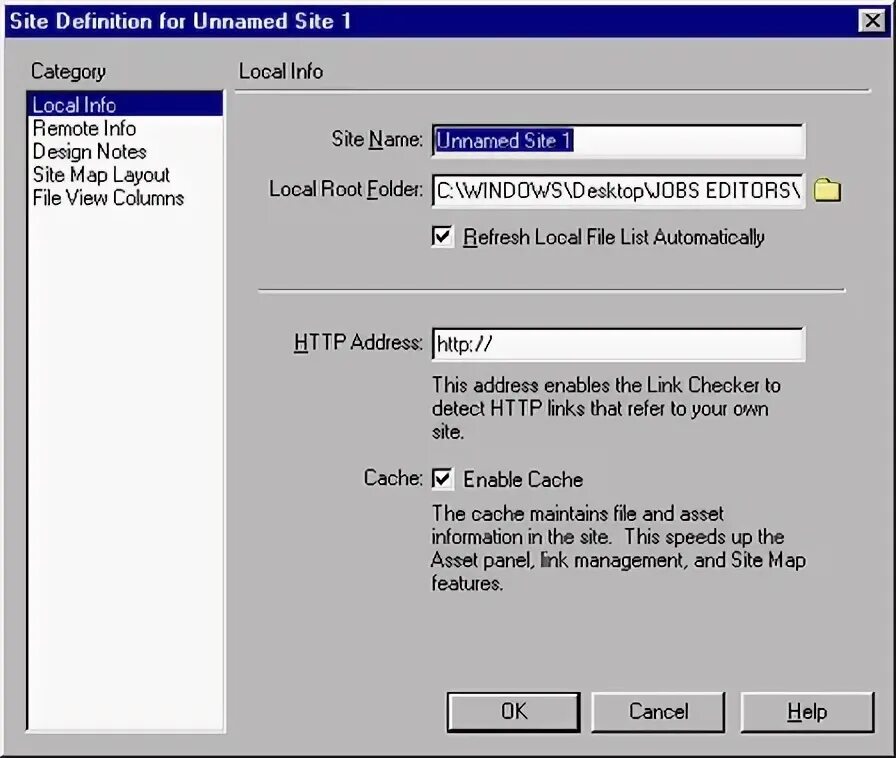The width and height of the screenshot is (896, 758).
Task: Click the Local Root Folder label
Action: point(346,189)
